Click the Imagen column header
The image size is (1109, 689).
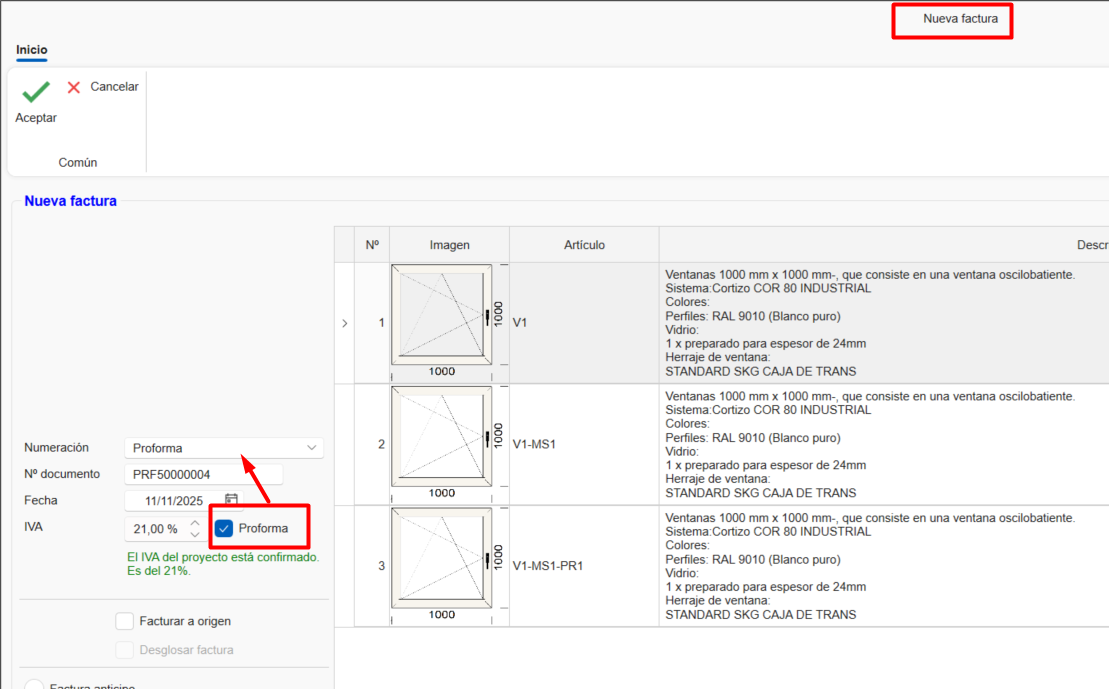pyautogui.click(x=449, y=245)
